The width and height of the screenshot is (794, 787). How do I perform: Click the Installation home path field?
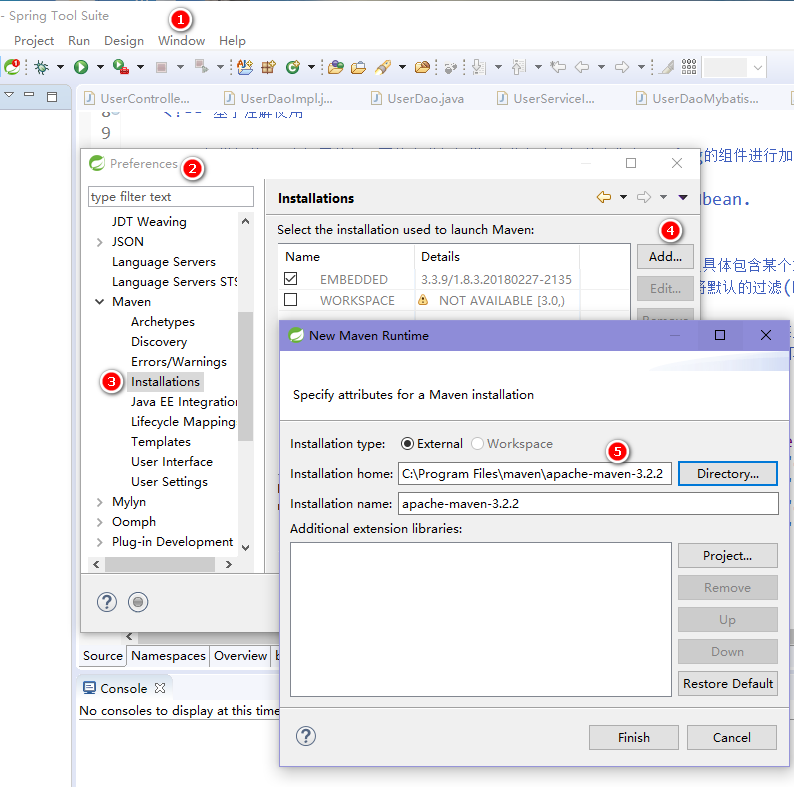pyautogui.click(x=535, y=474)
